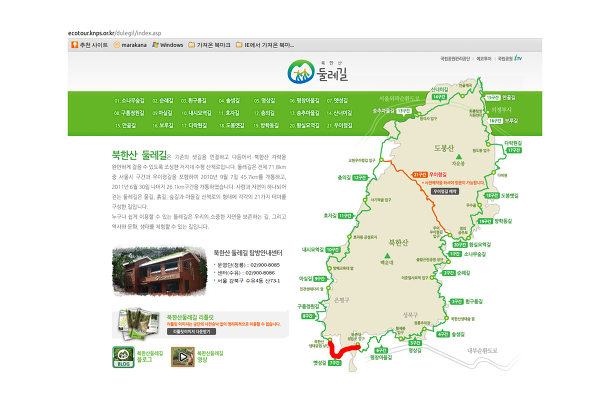Play the 북한산둘레길 영상 video icon
This screenshot has height=408, width=610.
click(x=183, y=357)
